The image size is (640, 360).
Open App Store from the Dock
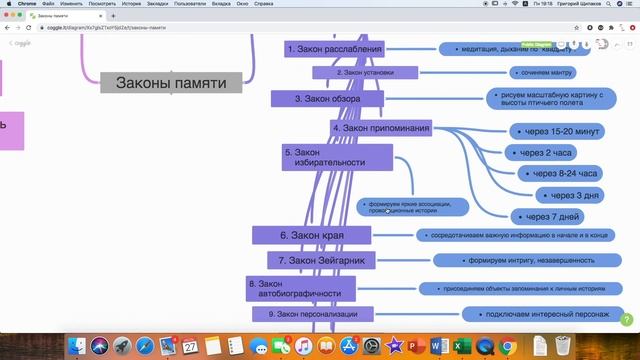[349, 346]
